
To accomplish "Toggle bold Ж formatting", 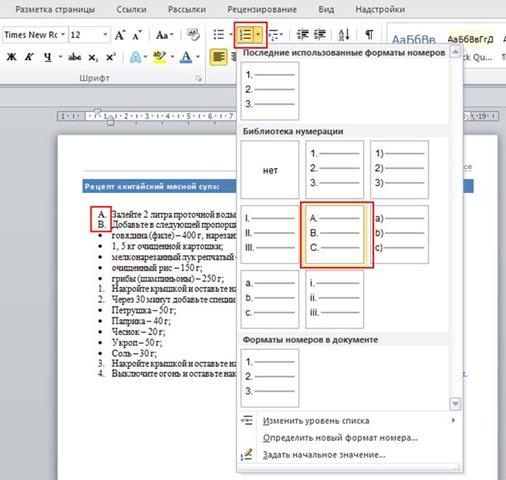I will (x=11, y=57).
